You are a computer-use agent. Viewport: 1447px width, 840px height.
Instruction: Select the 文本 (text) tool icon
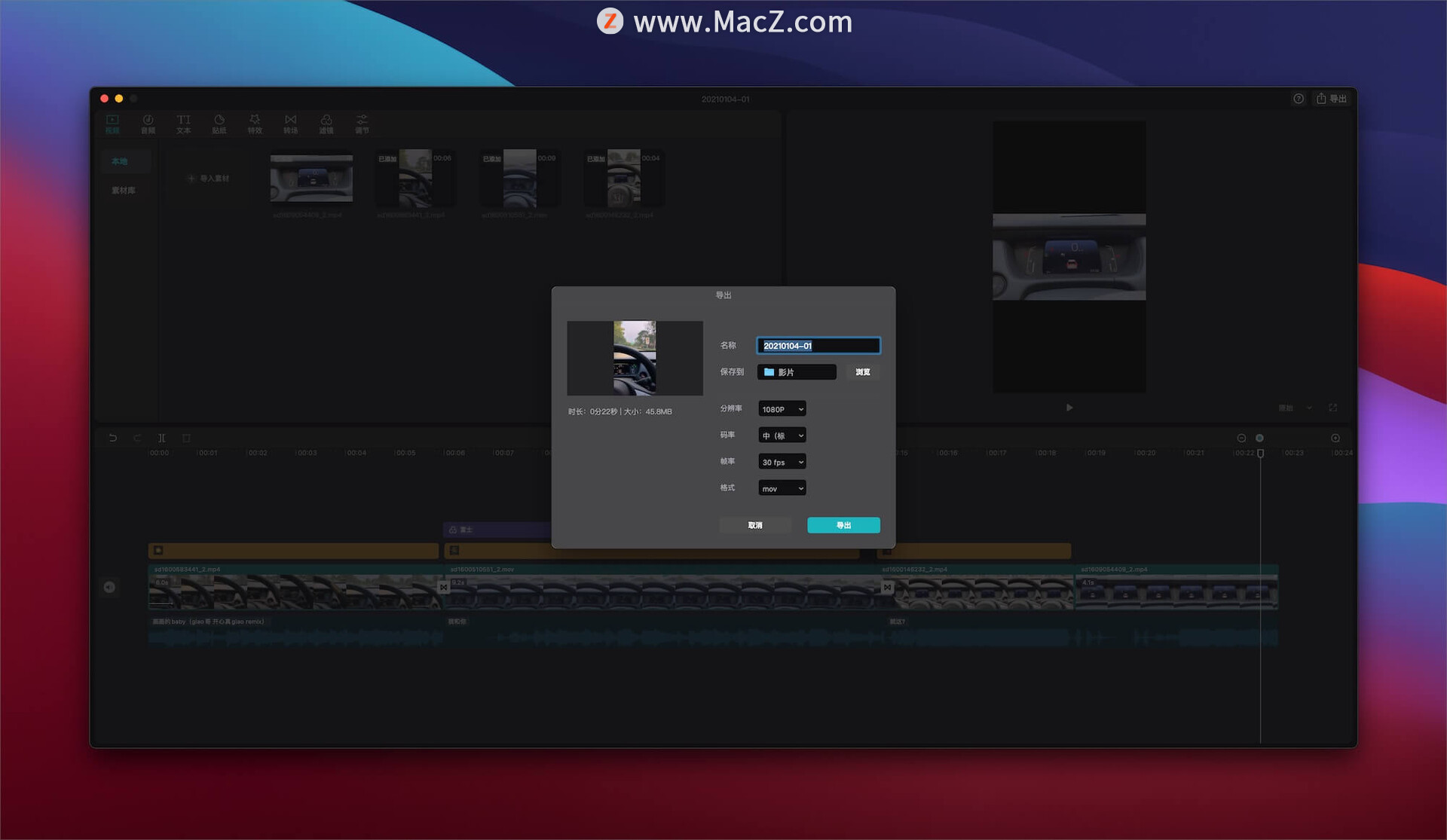(183, 124)
